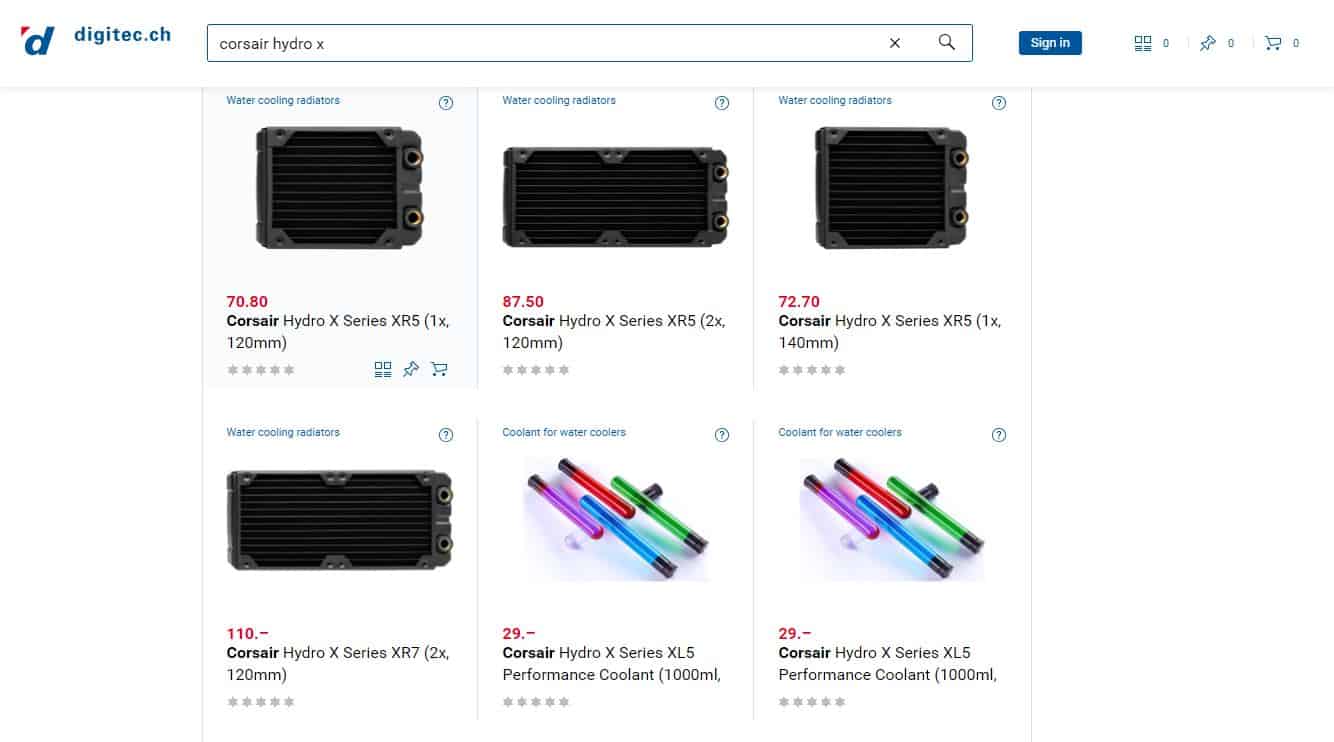Click in the 'corsair hydro x' search box
This screenshot has height=742, width=1334.
[545, 43]
